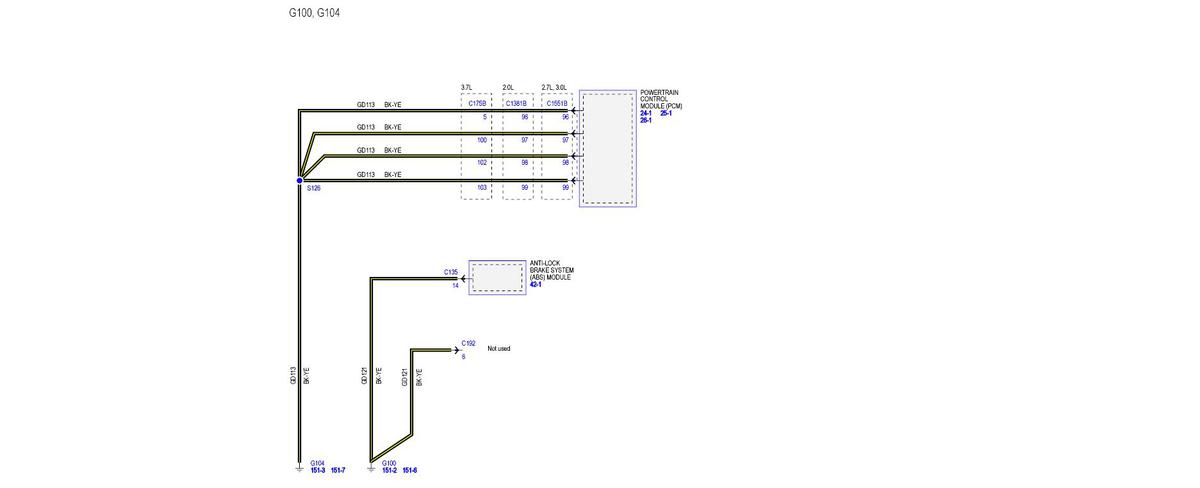
Task: Click the C192 connector arrow terminal
Action: [x=455, y=350]
